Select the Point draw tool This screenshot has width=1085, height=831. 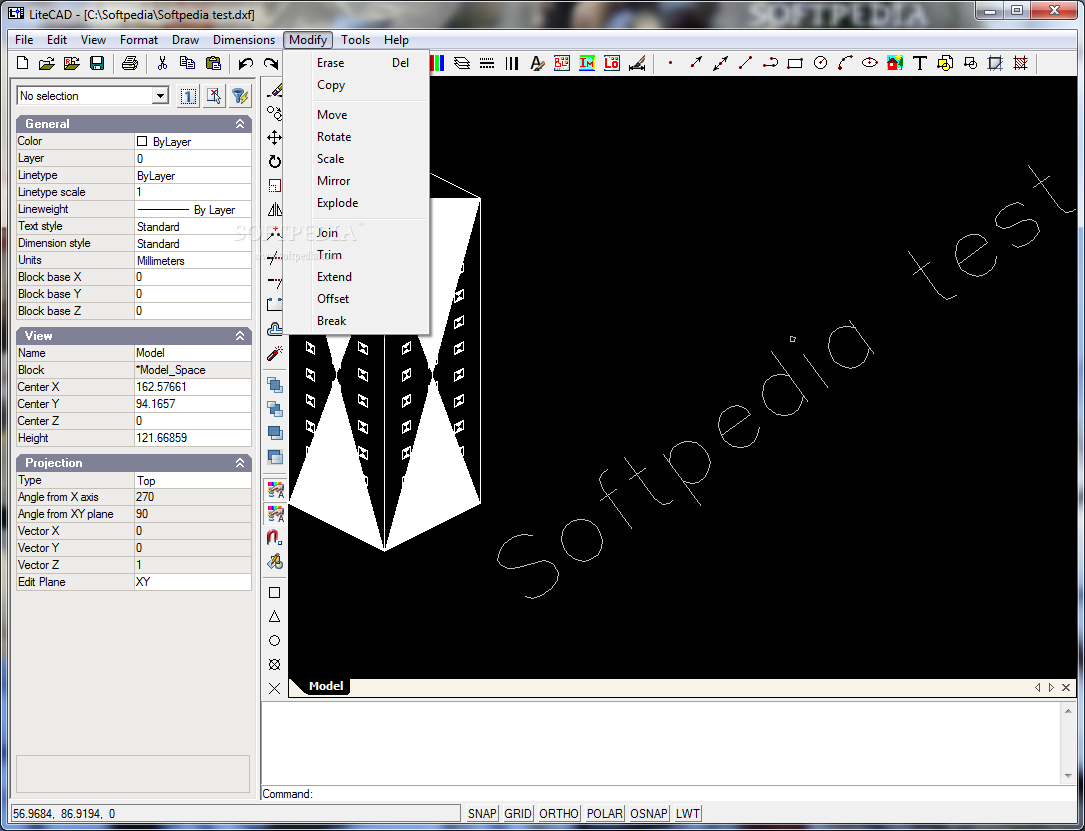[x=670, y=64]
